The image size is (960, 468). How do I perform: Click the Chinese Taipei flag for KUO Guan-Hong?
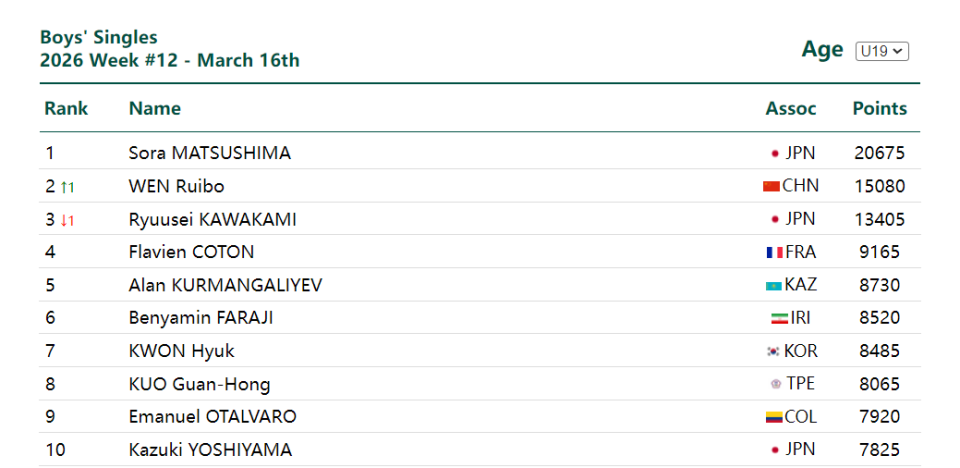click(x=775, y=384)
